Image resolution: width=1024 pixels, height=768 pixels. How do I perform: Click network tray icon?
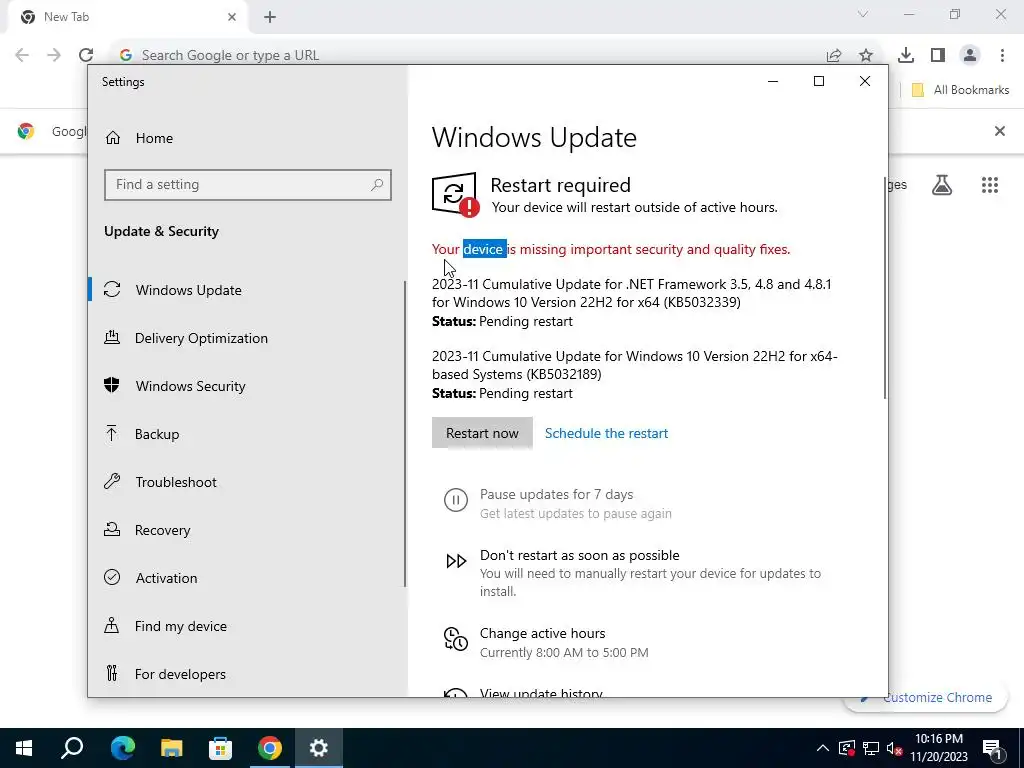click(871, 748)
